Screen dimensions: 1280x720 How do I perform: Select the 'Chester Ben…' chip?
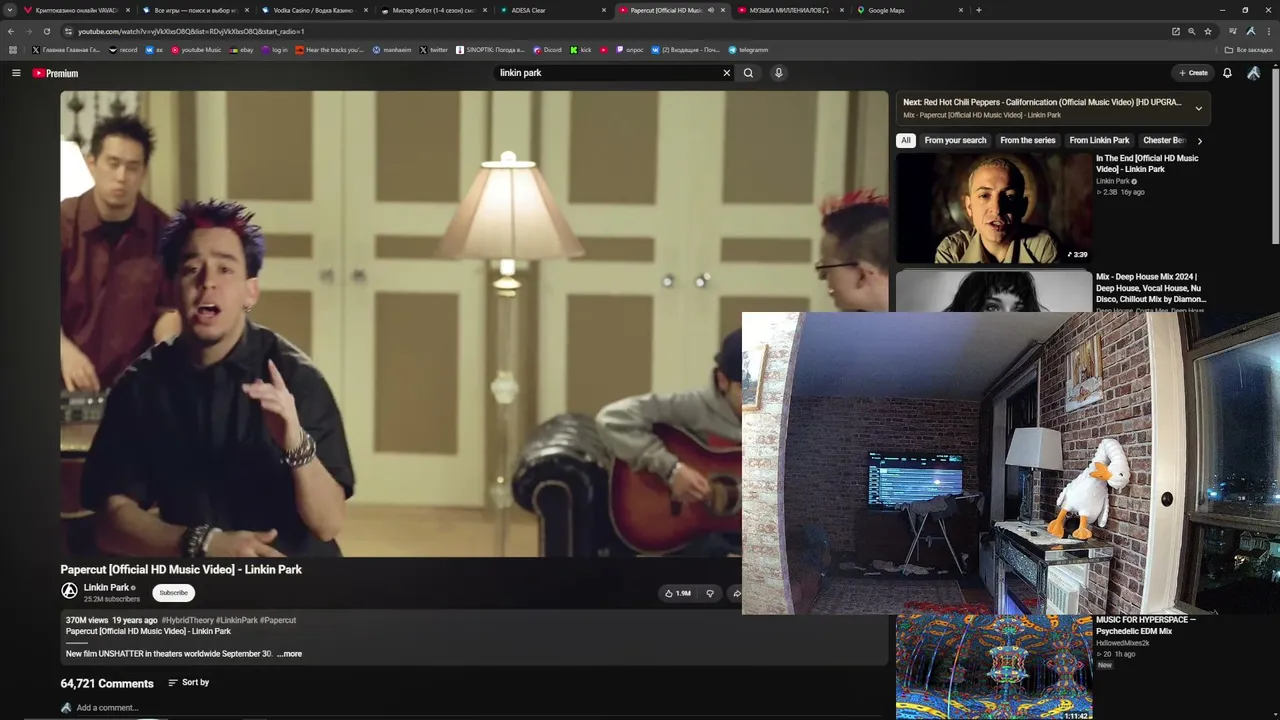coord(1164,141)
